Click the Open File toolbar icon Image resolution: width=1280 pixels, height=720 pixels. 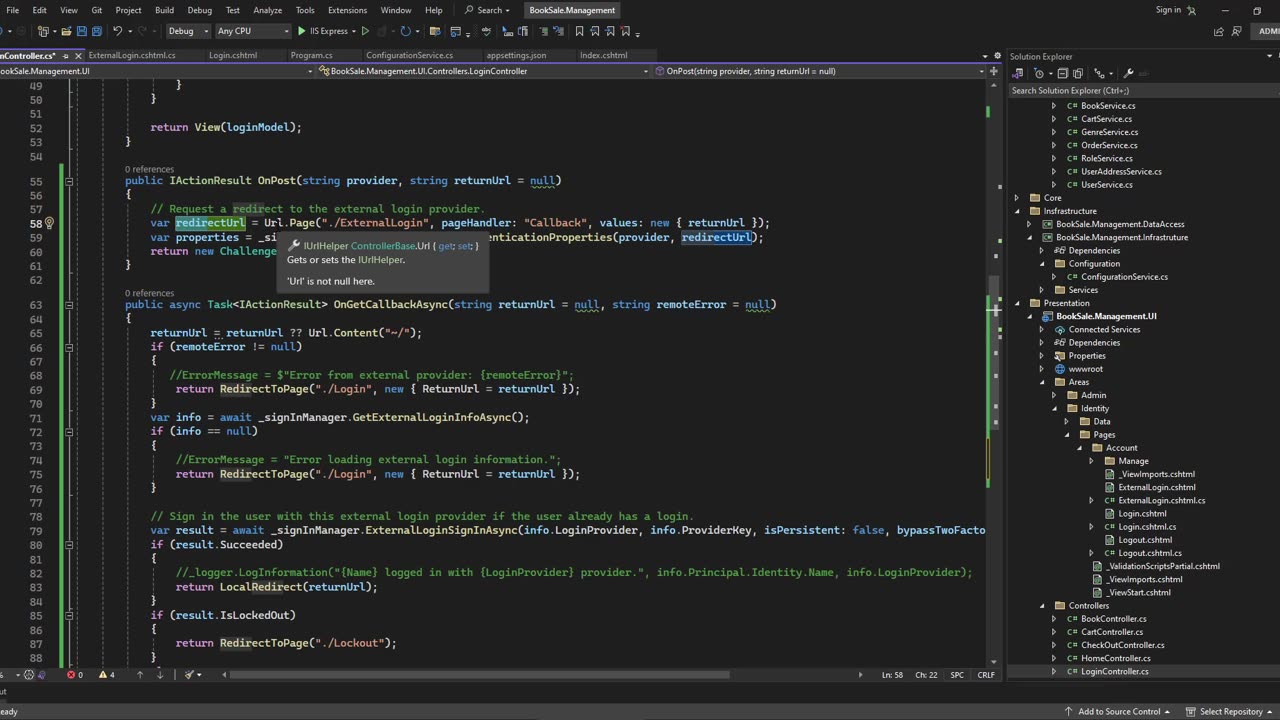(66, 31)
